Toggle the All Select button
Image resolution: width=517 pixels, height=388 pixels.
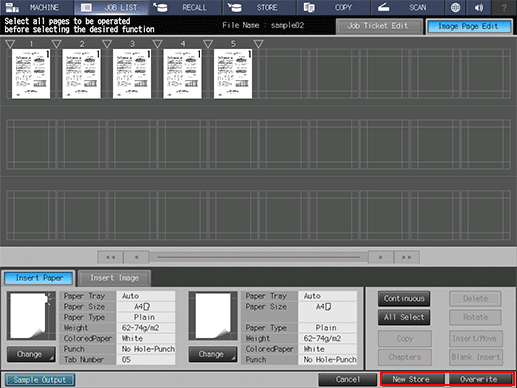coord(404,317)
